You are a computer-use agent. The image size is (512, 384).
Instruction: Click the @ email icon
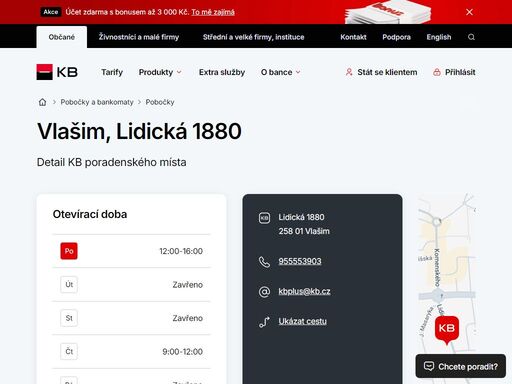[264, 292]
